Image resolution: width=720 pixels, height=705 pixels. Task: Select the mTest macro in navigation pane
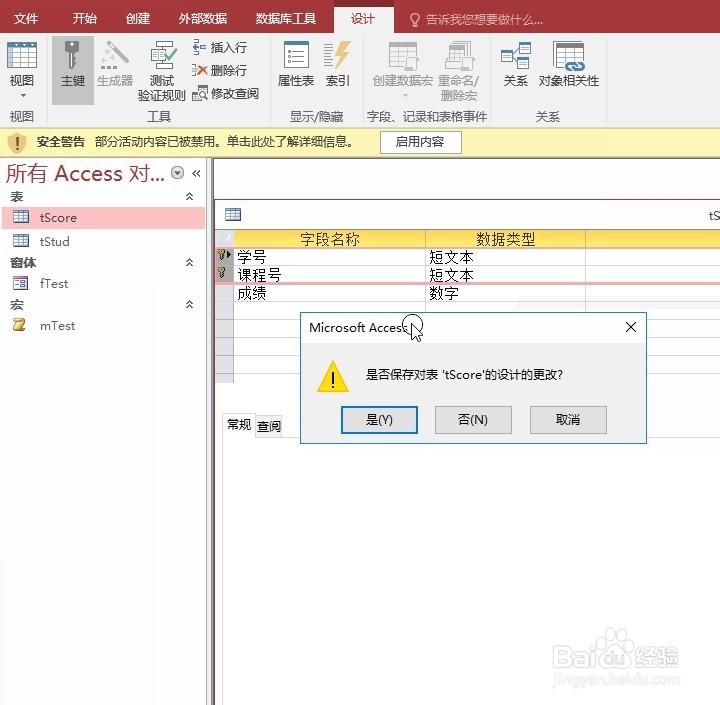103,326
